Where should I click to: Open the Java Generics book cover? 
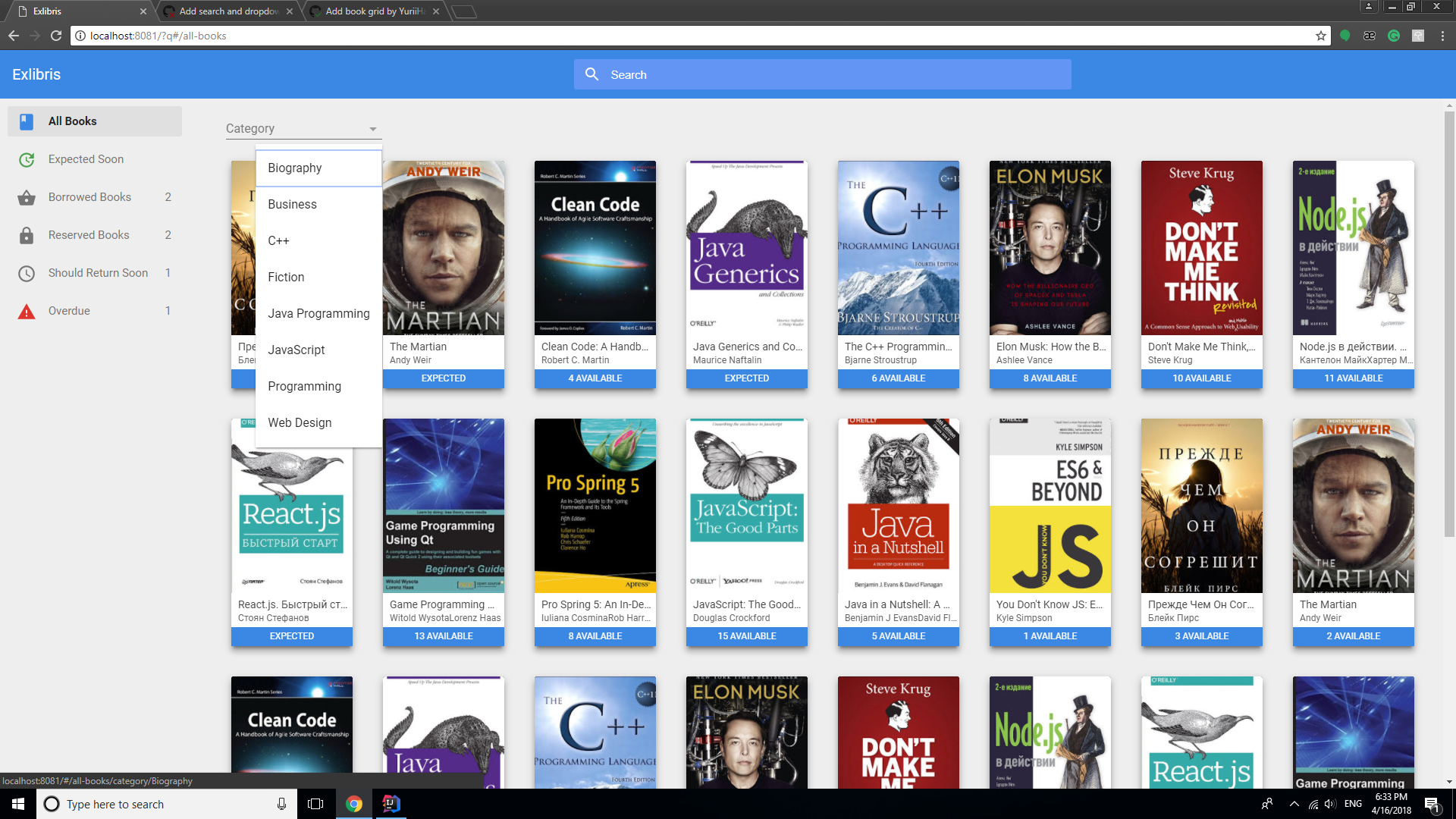pos(747,248)
